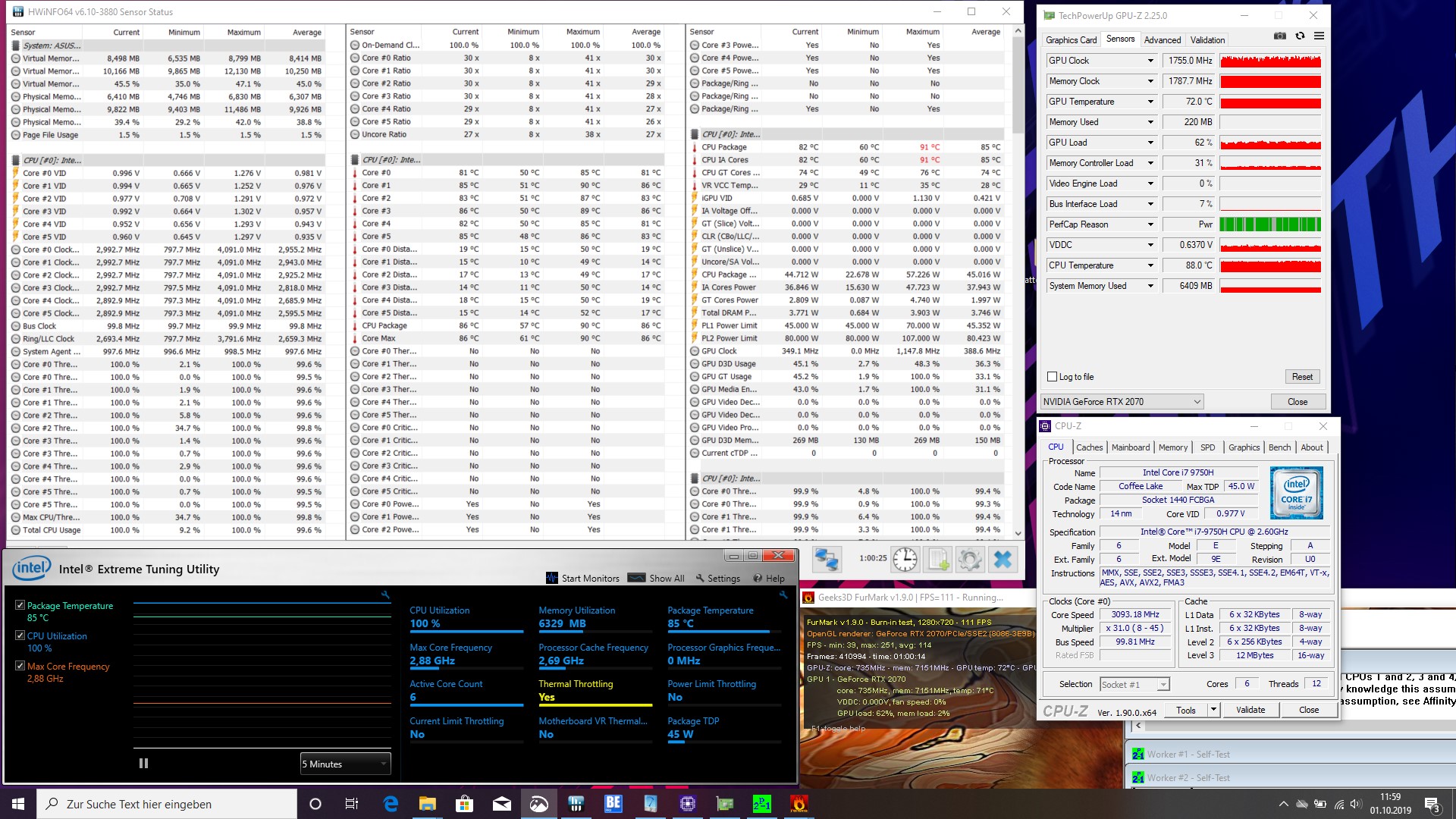Click Validate button in CPU-Z
Viewport: 1456px width, 819px height.
pyautogui.click(x=1250, y=710)
